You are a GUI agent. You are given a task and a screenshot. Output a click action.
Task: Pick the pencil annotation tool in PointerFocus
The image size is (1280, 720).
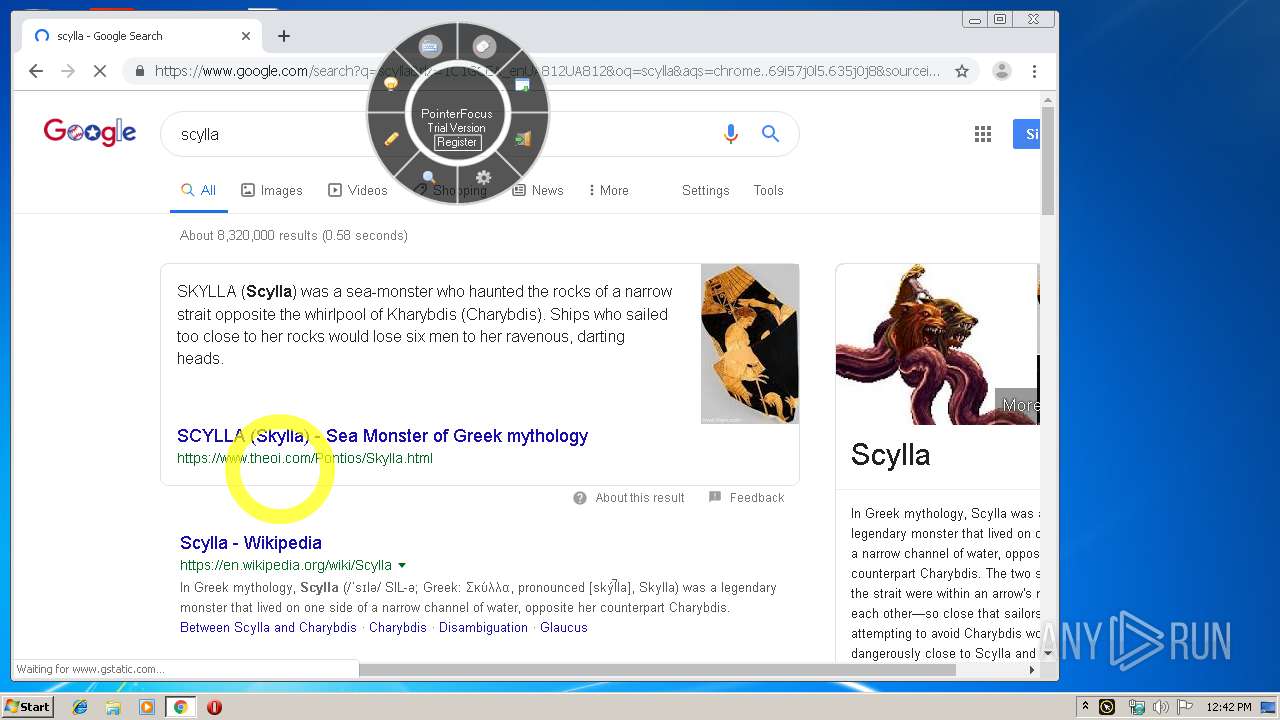tap(391, 139)
